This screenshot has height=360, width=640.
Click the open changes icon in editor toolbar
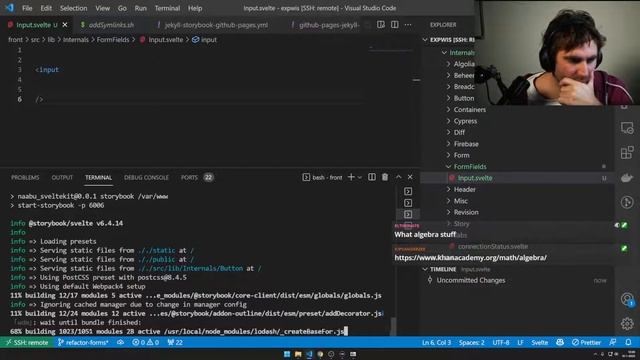[x=381, y=24]
